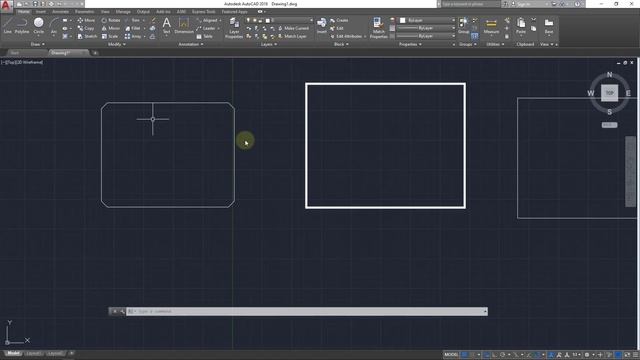Select the Line tool
Screen dimensions: 640x360
point(8,25)
